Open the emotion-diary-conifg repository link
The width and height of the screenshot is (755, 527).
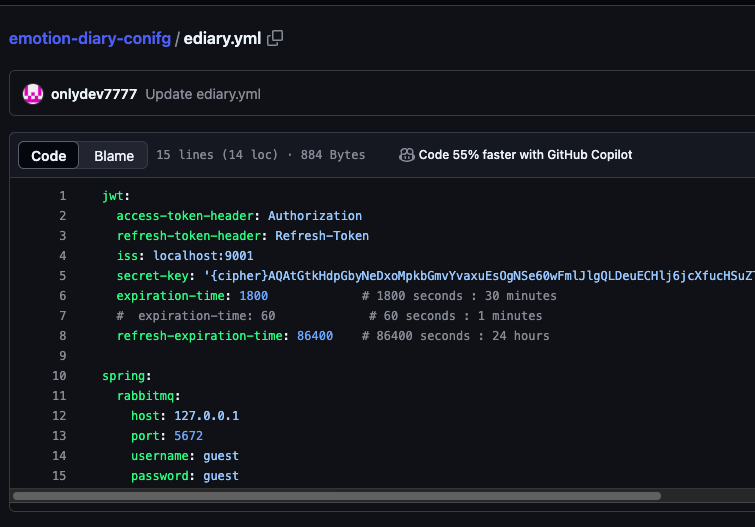pos(90,39)
